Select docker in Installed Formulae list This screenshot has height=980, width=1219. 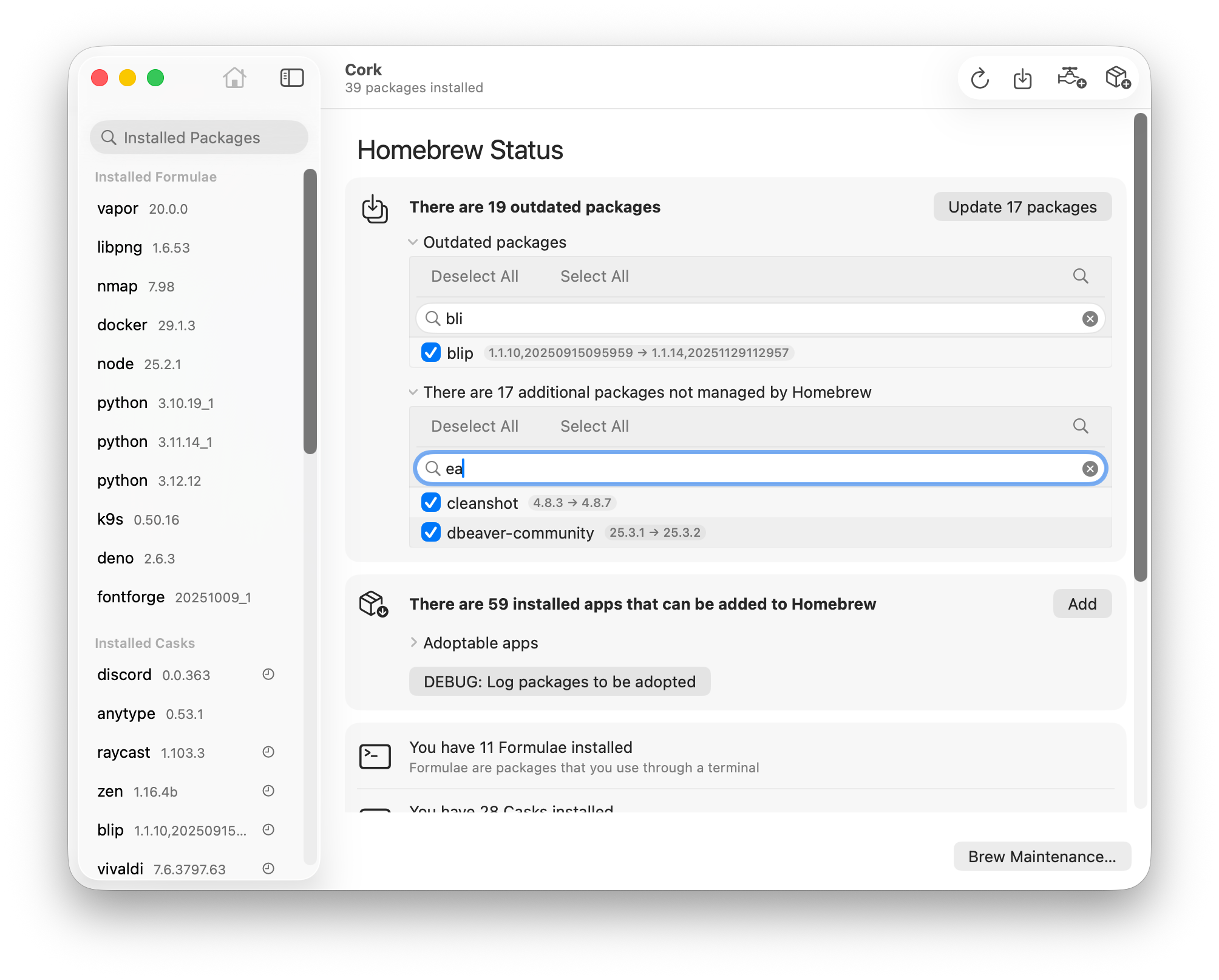tap(123, 325)
